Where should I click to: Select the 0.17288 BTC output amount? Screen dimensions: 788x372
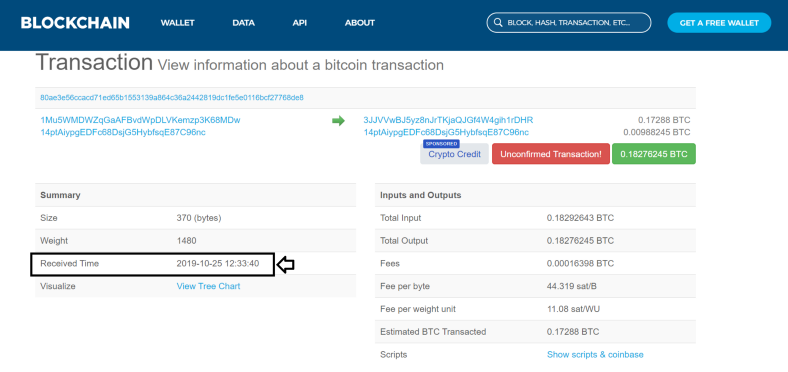click(664, 120)
